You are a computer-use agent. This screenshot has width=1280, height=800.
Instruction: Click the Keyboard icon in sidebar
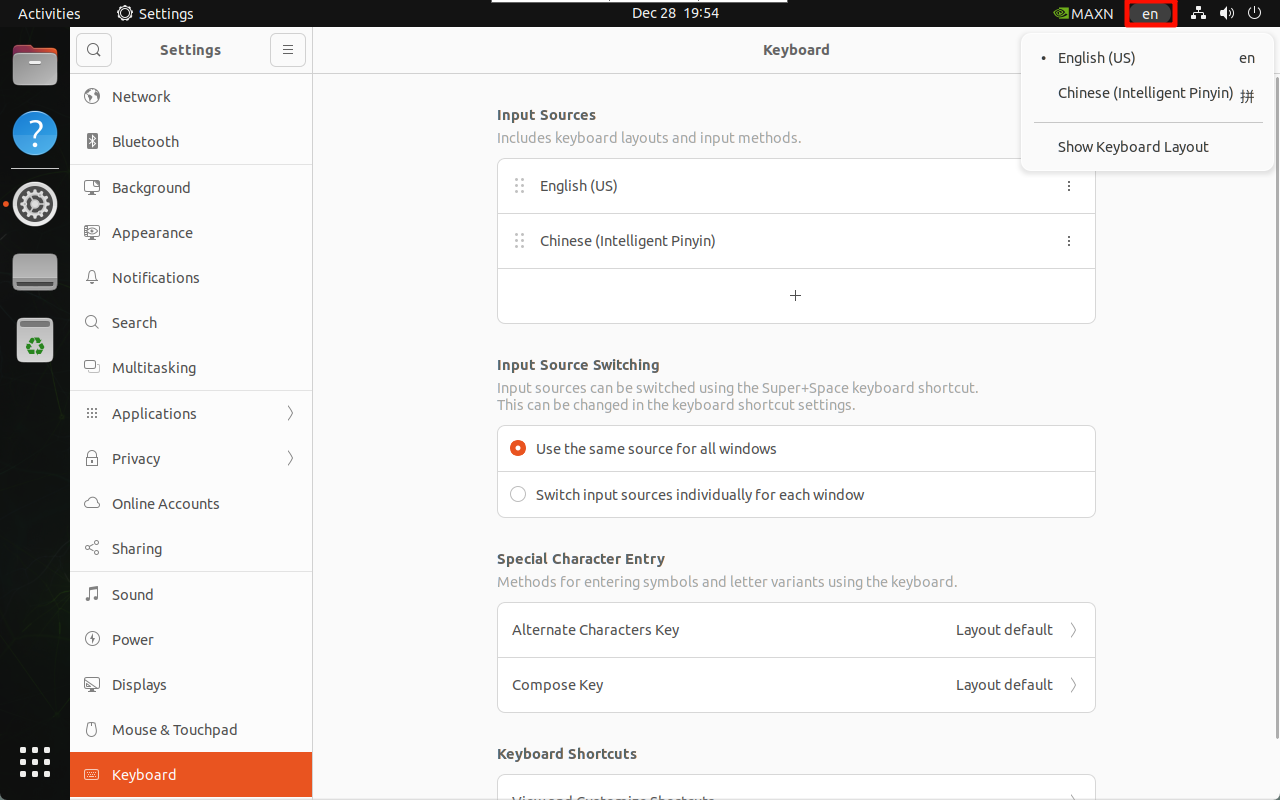tap(92, 774)
